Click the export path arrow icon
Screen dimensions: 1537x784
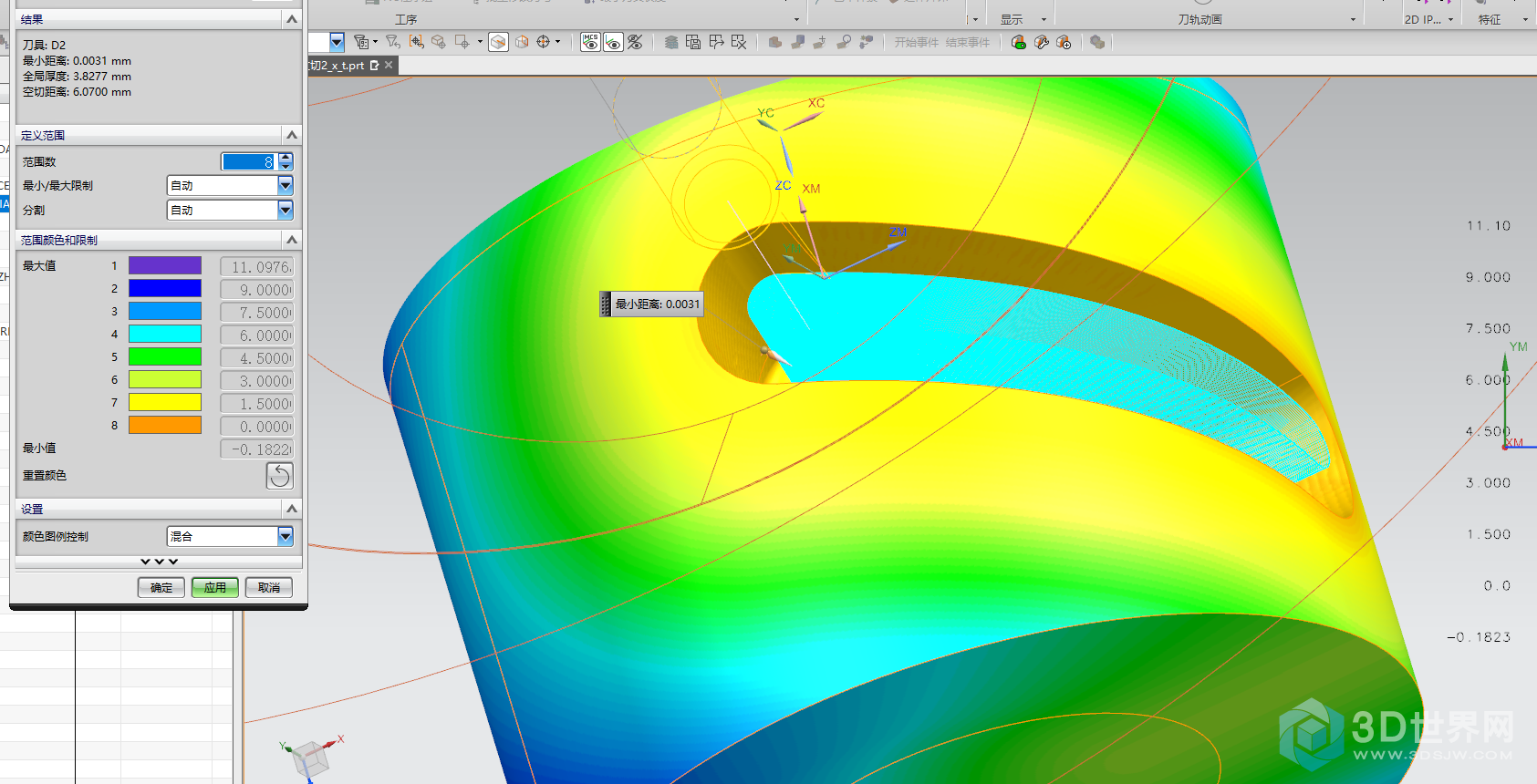click(716, 42)
